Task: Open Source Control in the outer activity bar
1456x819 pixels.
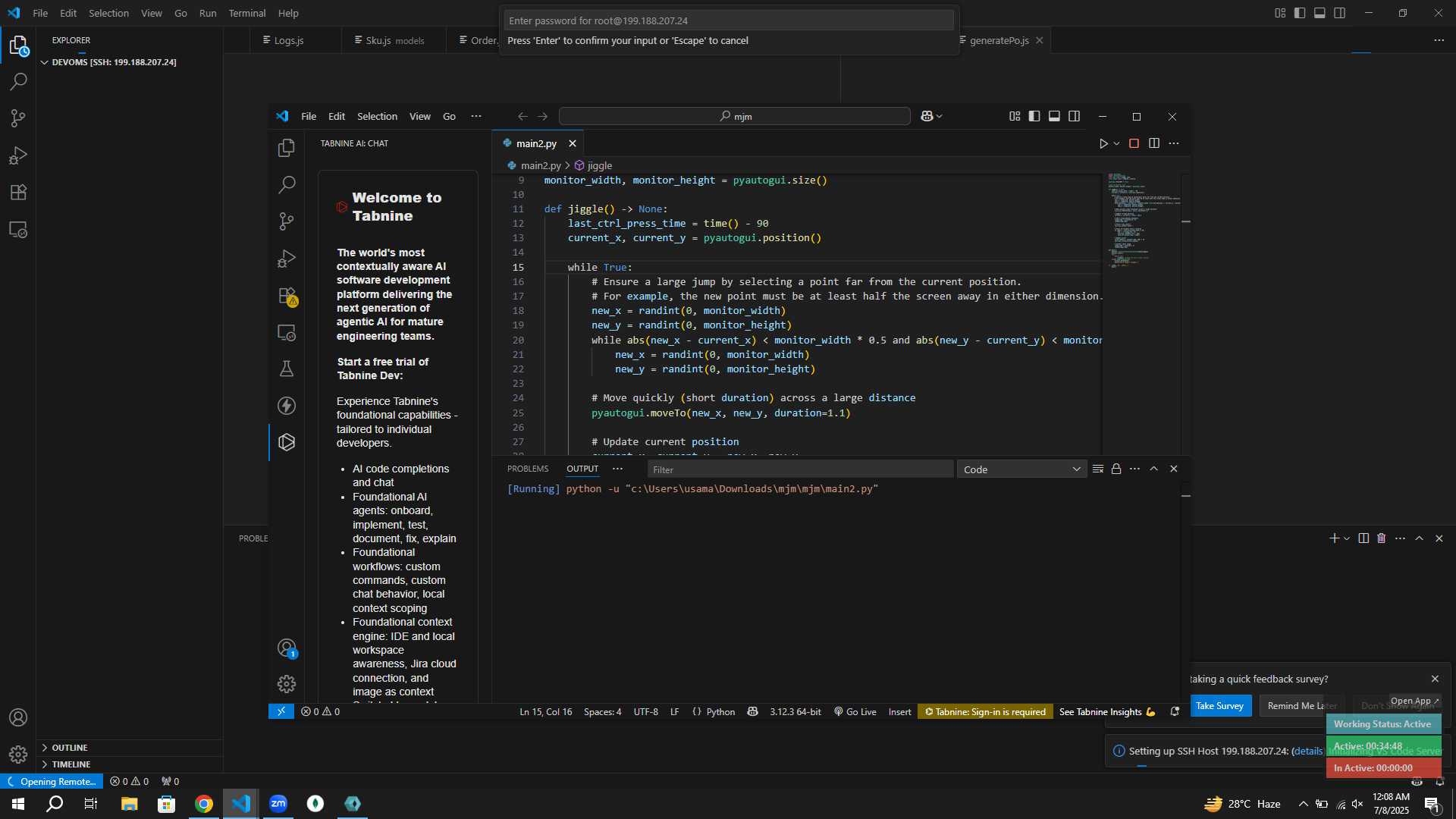Action: coord(18,118)
